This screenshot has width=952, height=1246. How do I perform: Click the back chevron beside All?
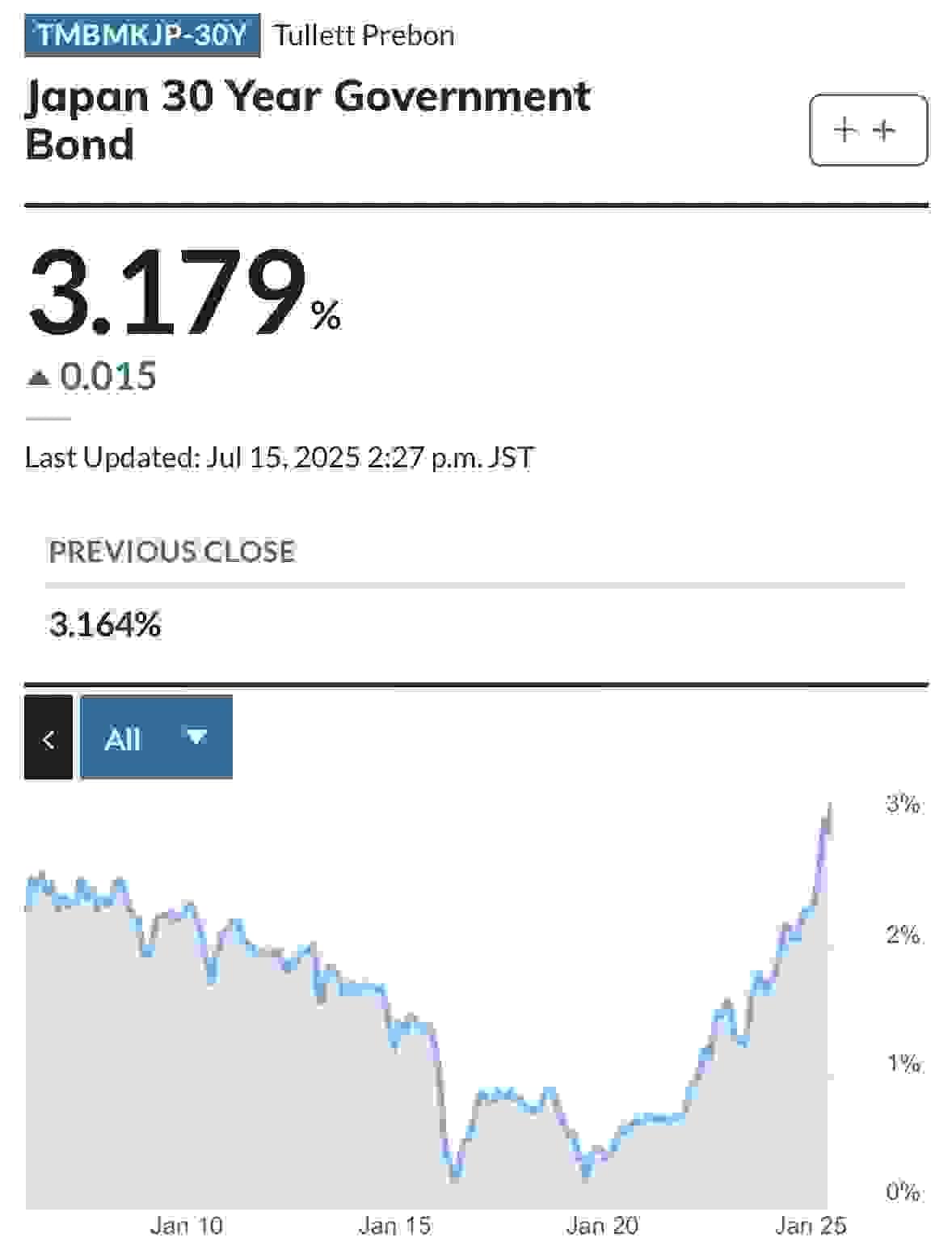pyautogui.click(x=48, y=737)
